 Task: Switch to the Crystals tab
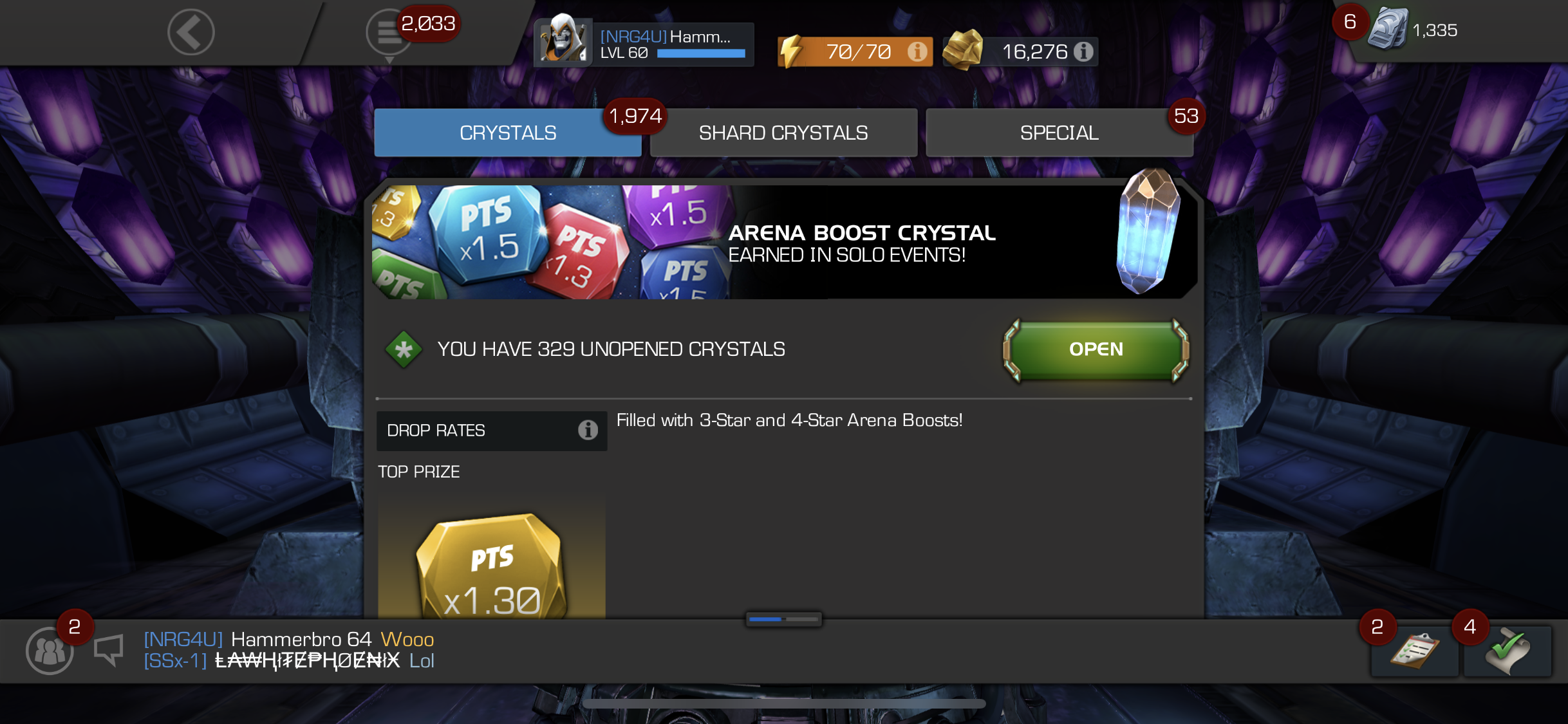508,133
